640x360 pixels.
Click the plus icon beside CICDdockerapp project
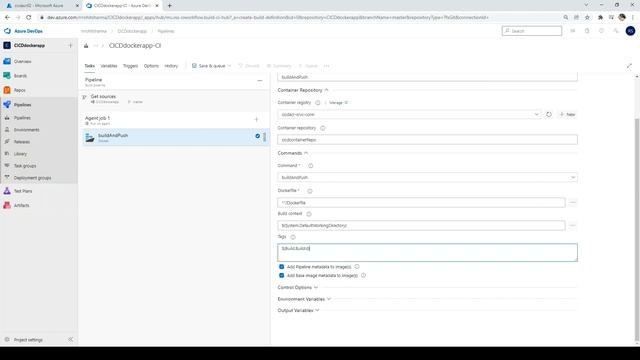tap(70, 45)
